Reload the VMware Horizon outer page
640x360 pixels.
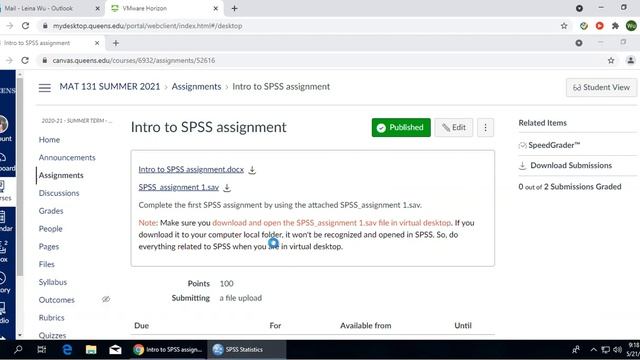pos(25,26)
